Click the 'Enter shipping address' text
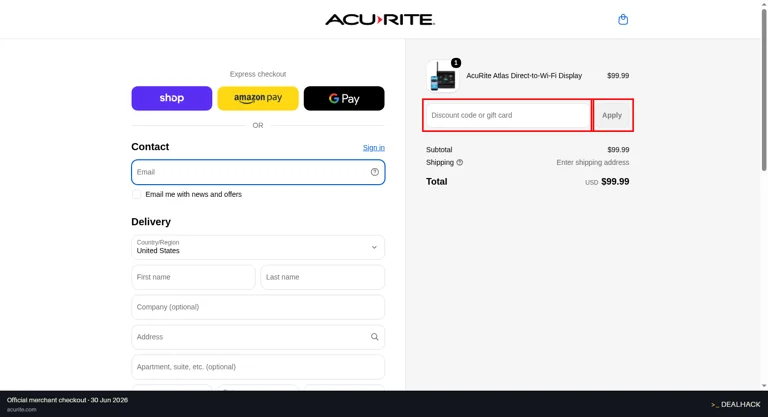768x417 pixels. pos(593,163)
